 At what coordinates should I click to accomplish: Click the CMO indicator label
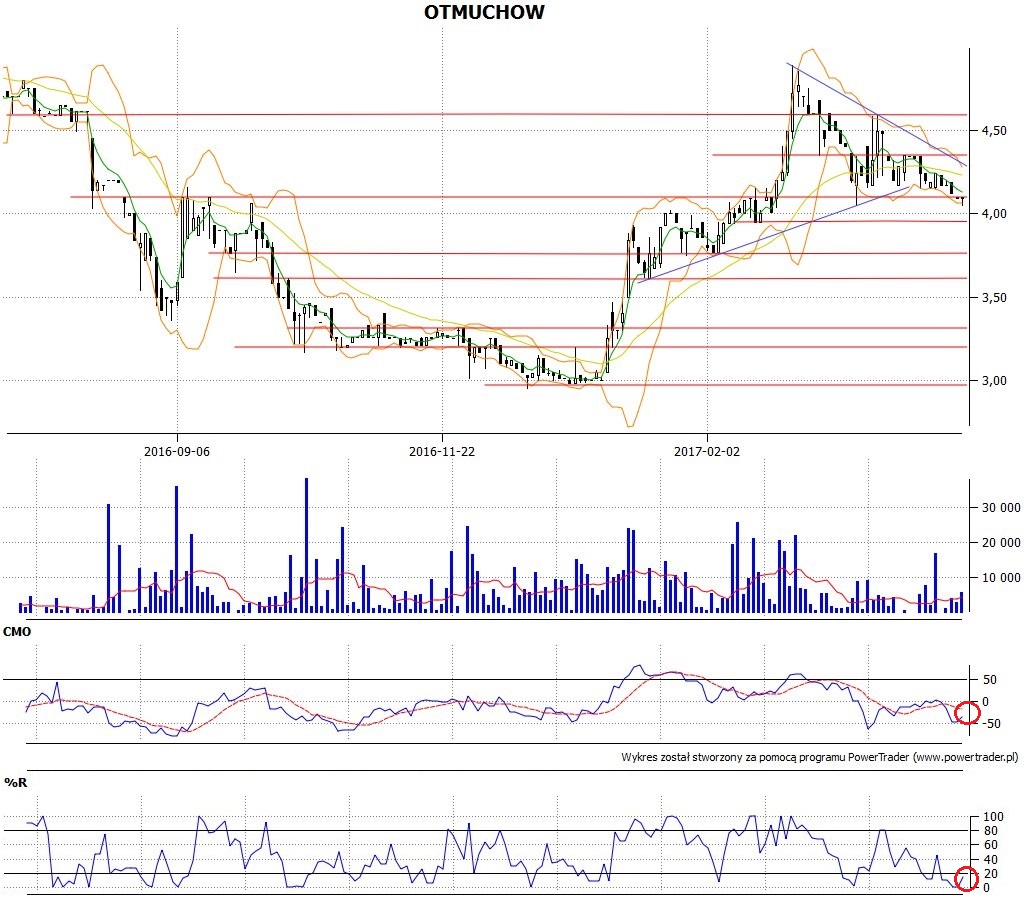tap(17, 632)
